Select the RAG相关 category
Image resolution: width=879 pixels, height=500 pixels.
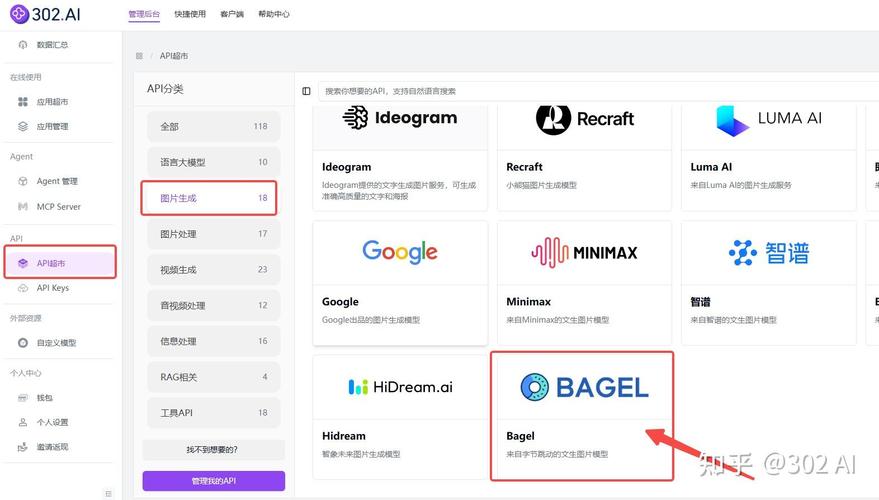(x=214, y=377)
